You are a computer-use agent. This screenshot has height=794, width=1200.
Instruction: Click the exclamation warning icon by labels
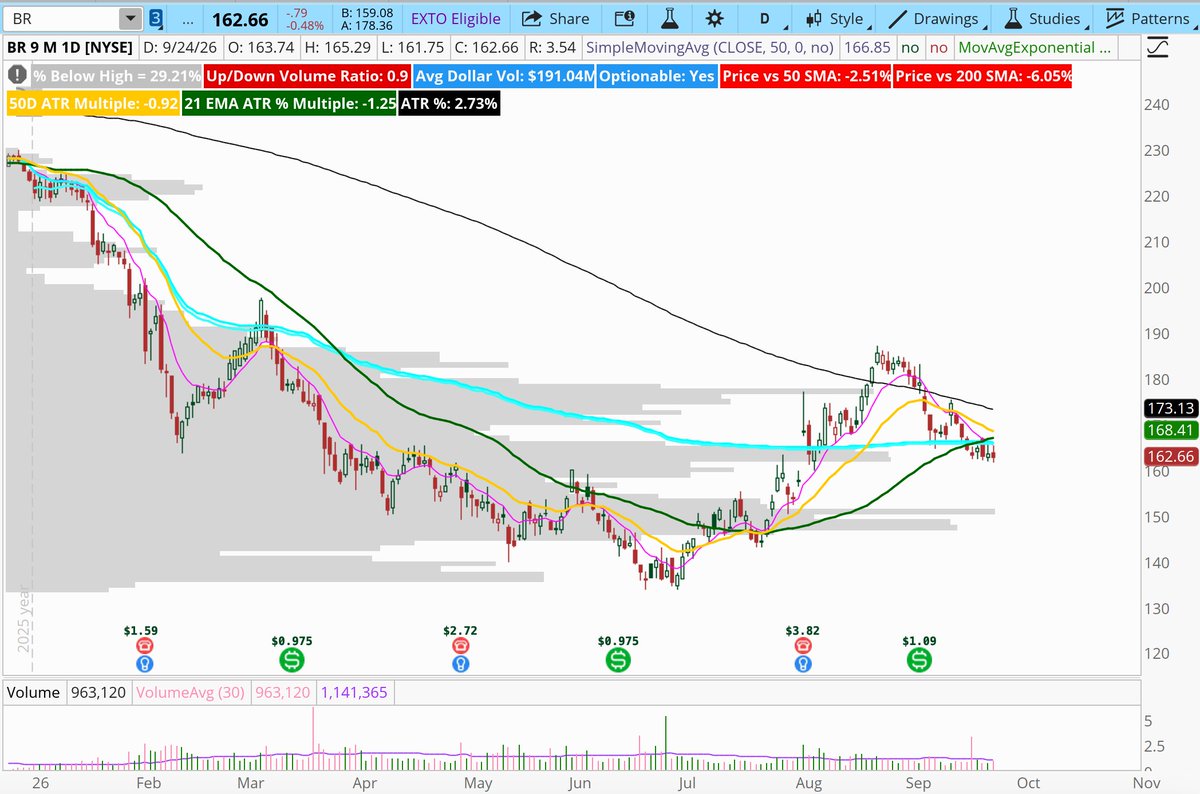(18, 75)
